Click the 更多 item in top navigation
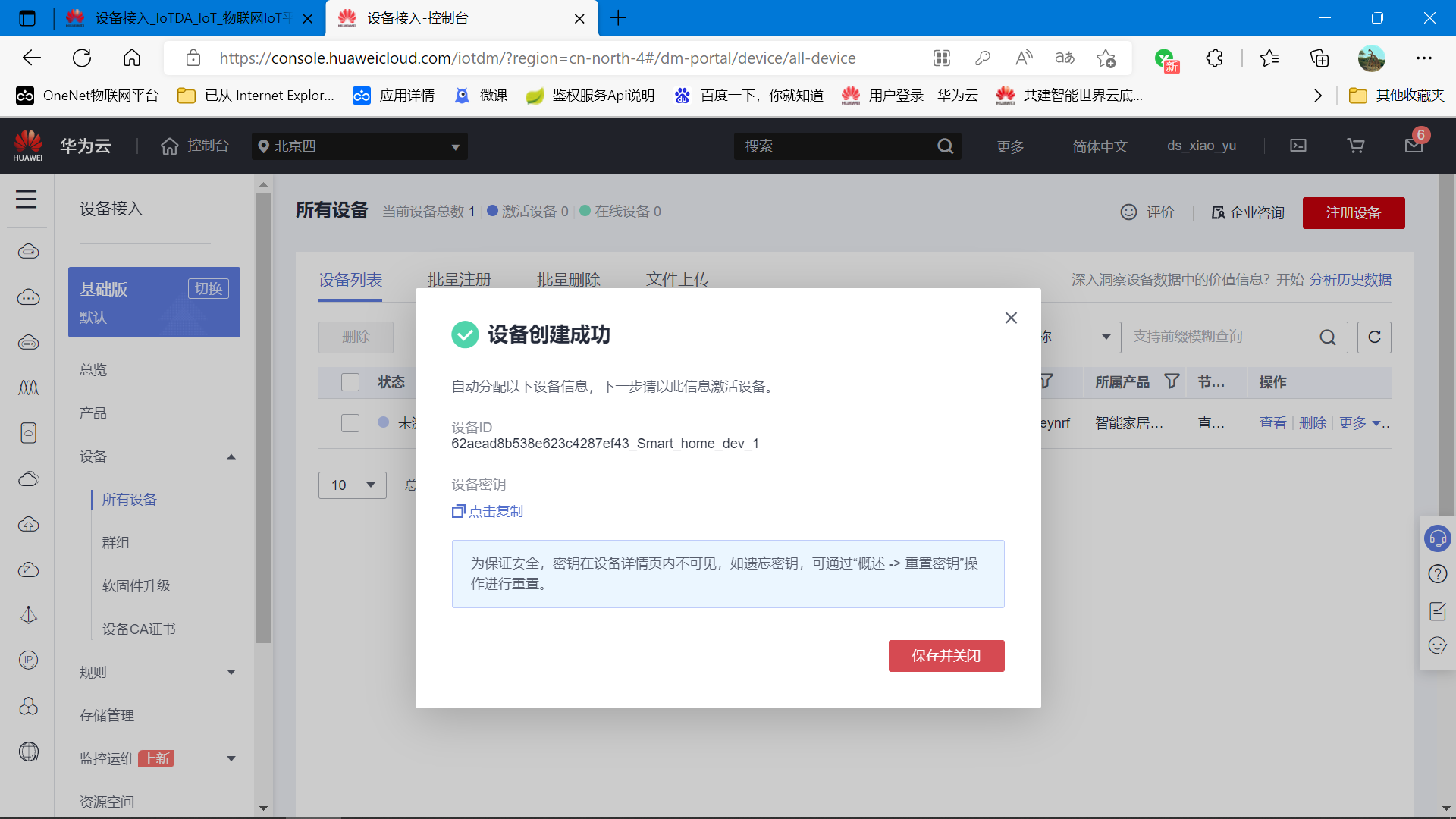Screen dimensions: 1456x819 coord(1010,146)
